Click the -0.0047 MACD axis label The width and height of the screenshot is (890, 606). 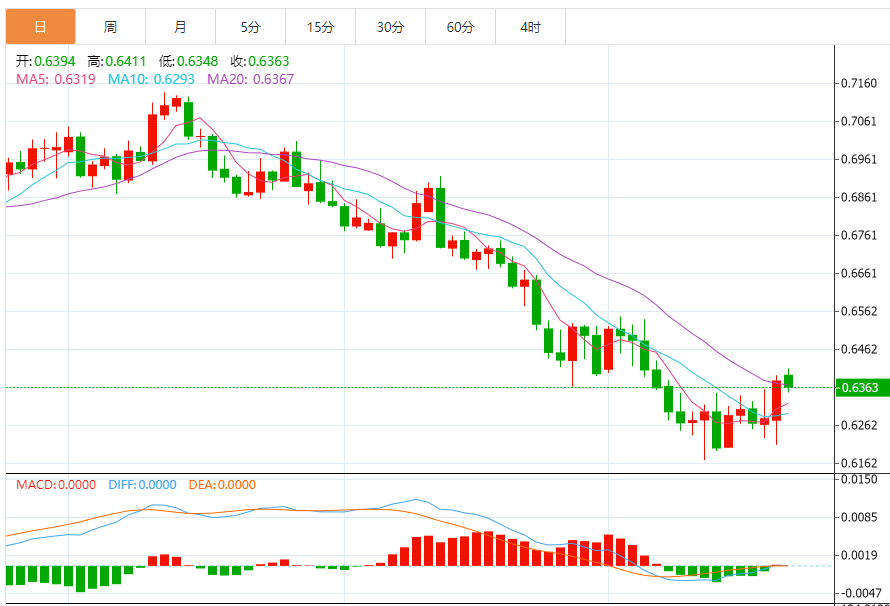tap(862, 593)
